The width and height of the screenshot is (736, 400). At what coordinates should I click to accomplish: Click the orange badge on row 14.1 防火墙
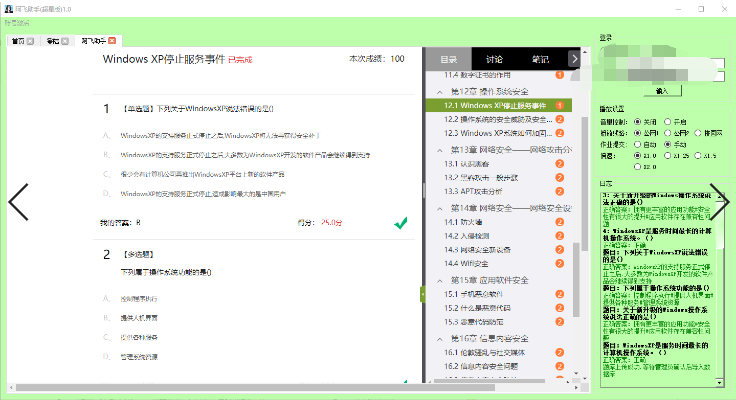tap(560, 222)
